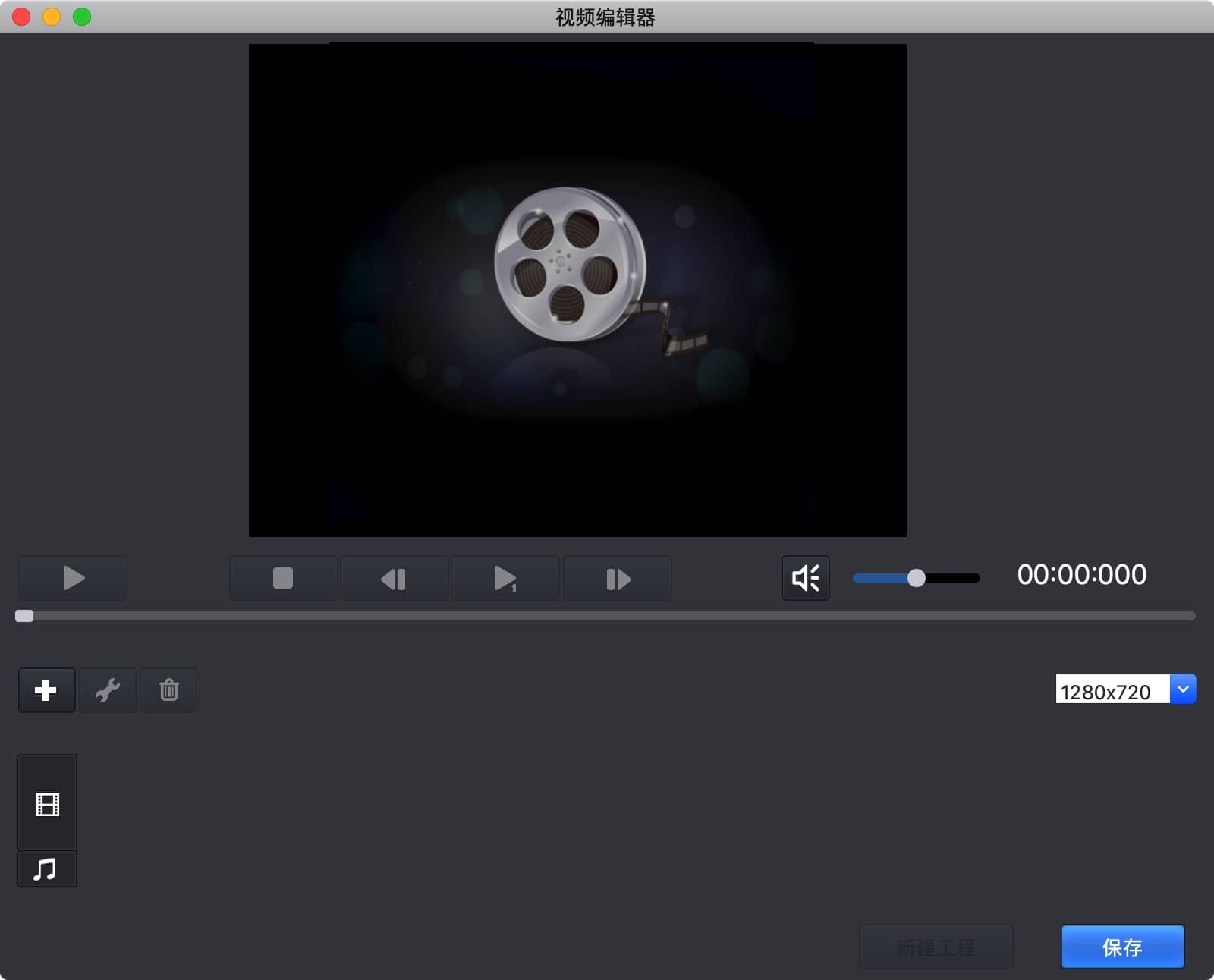Open the resolution dropdown arrow
The height and width of the screenshot is (980, 1214).
(x=1183, y=689)
